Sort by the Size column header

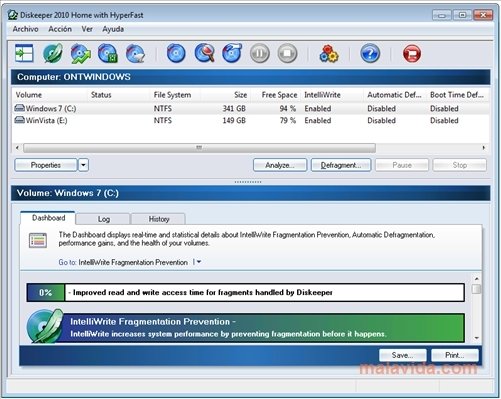pyautogui.click(x=225, y=95)
